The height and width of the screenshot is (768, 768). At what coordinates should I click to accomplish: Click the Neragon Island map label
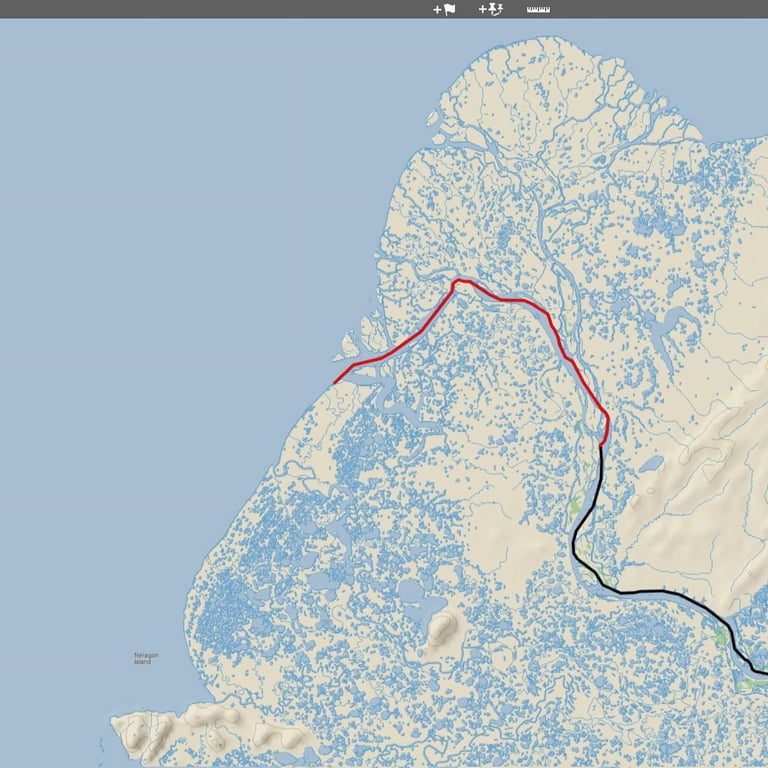coord(146,658)
